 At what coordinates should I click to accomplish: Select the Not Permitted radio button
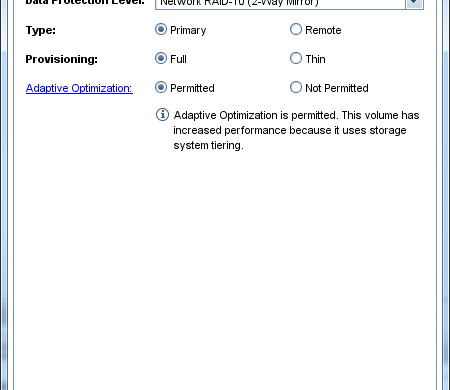pos(296,87)
